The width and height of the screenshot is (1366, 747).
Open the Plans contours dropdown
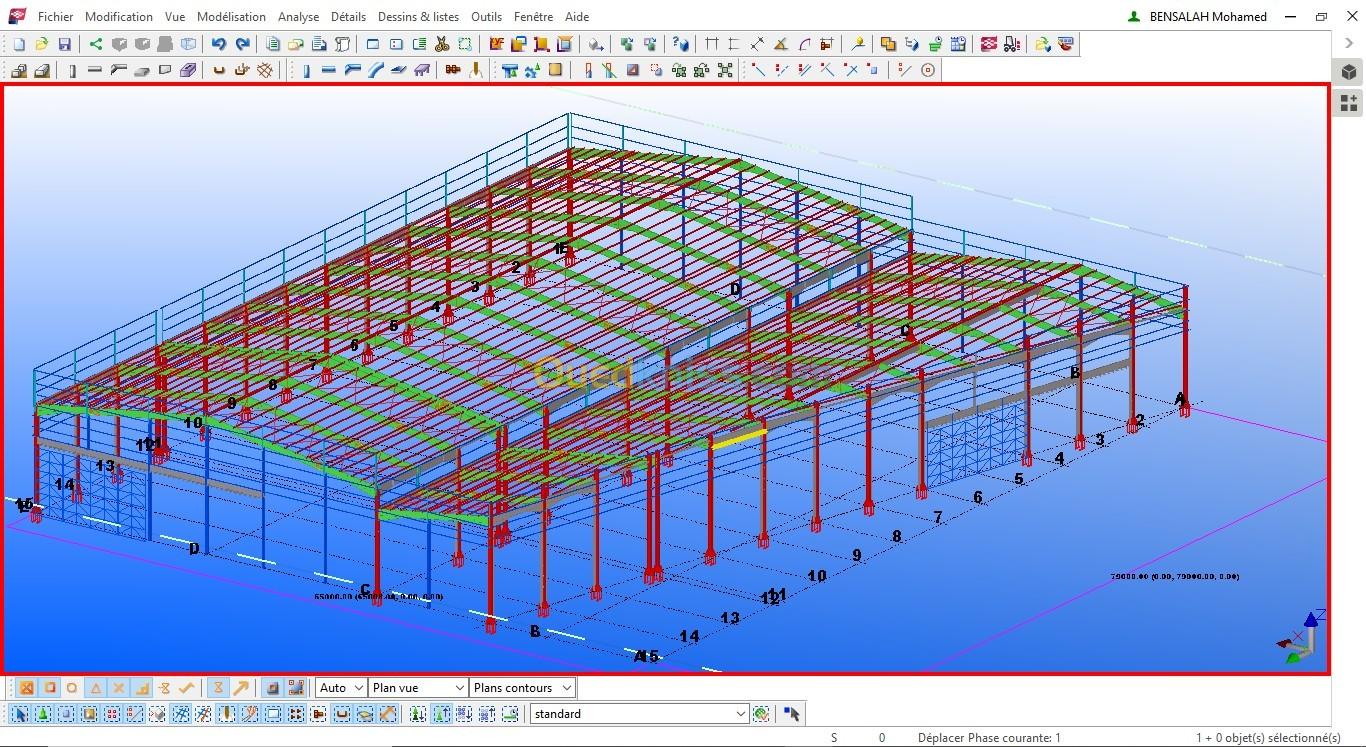click(x=523, y=688)
